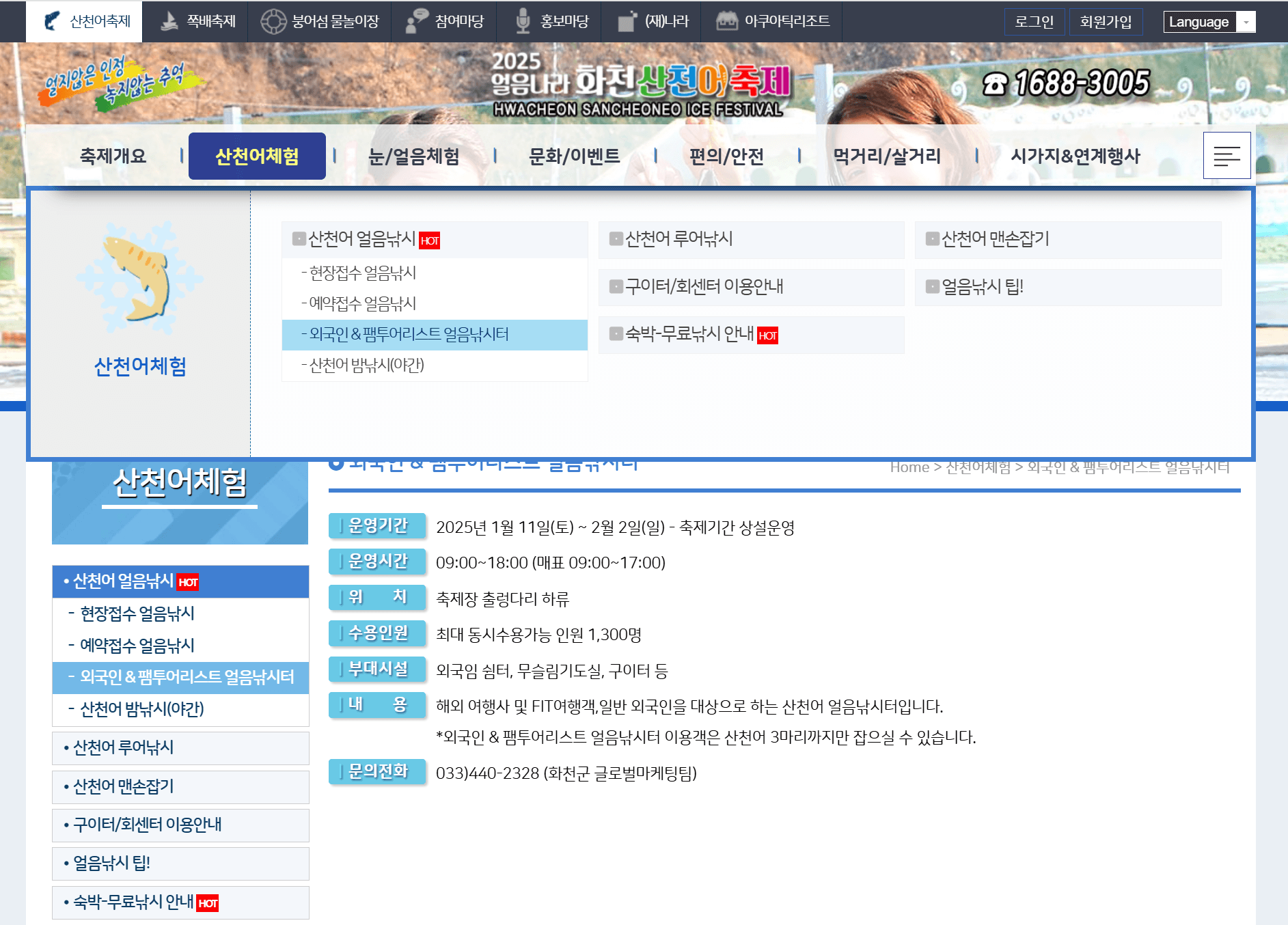This screenshot has height=925, width=1288.
Task: Click sidebar HOT badge by 숙박-무료낚시 안내
Action: pyautogui.click(x=208, y=903)
